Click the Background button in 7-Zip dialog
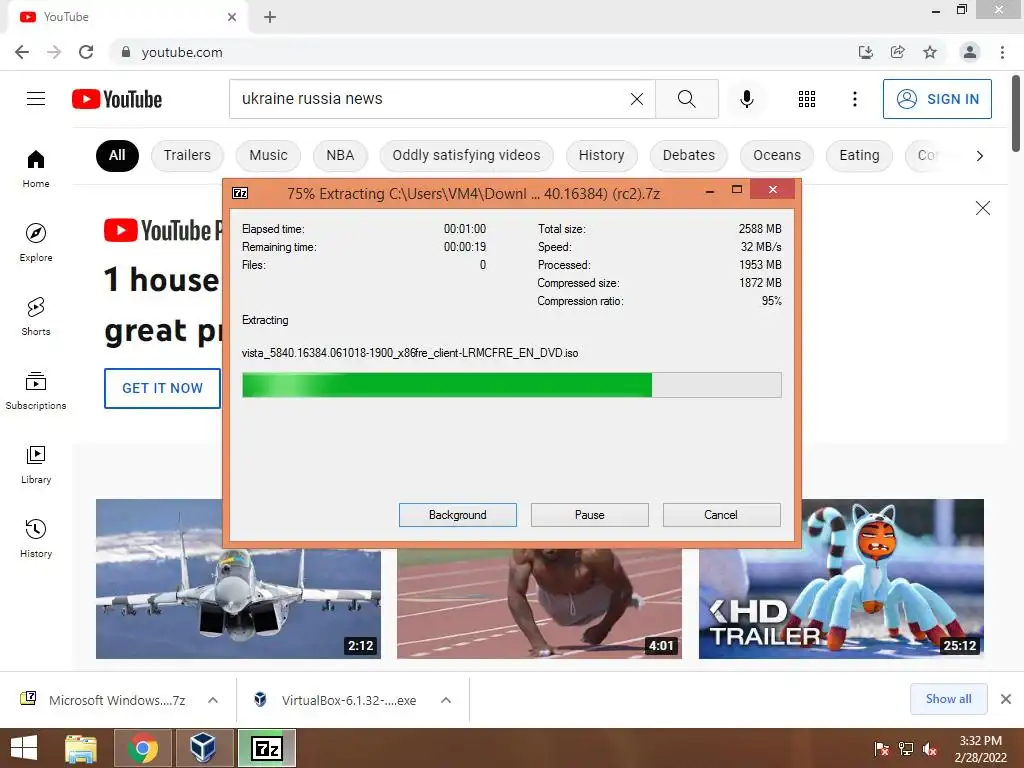This screenshot has width=1024, height=768. [x=458, y=515]
